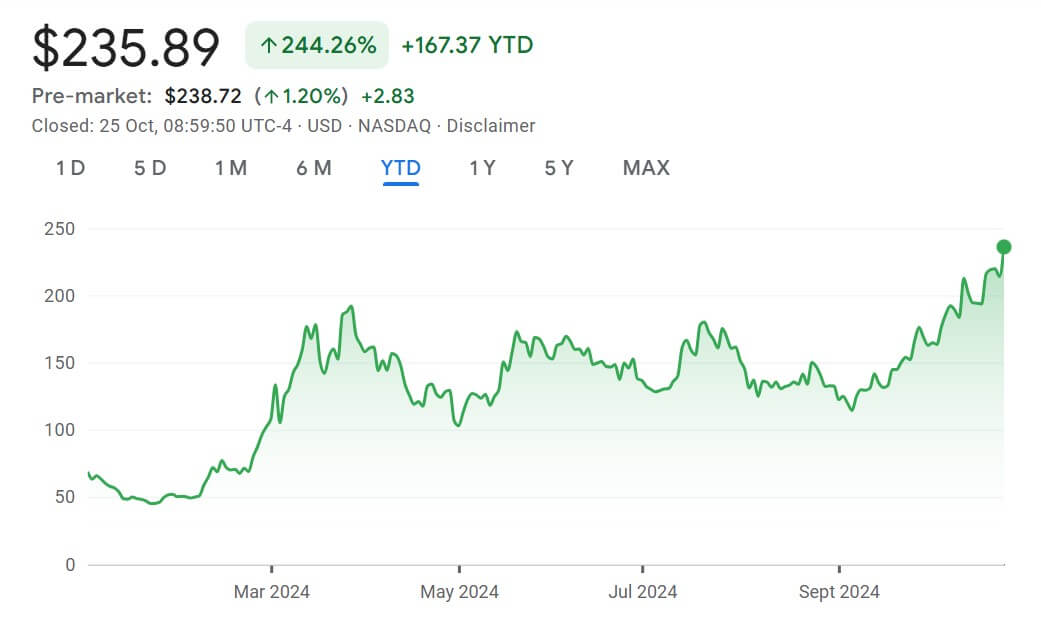Image resolution: width=1041 pixels, height=621 pixels.
Task: Select the MAX time range
Action: point(646,168)
